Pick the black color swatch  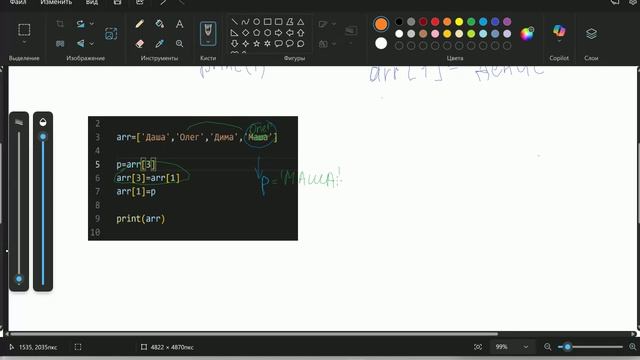(399, 22)
